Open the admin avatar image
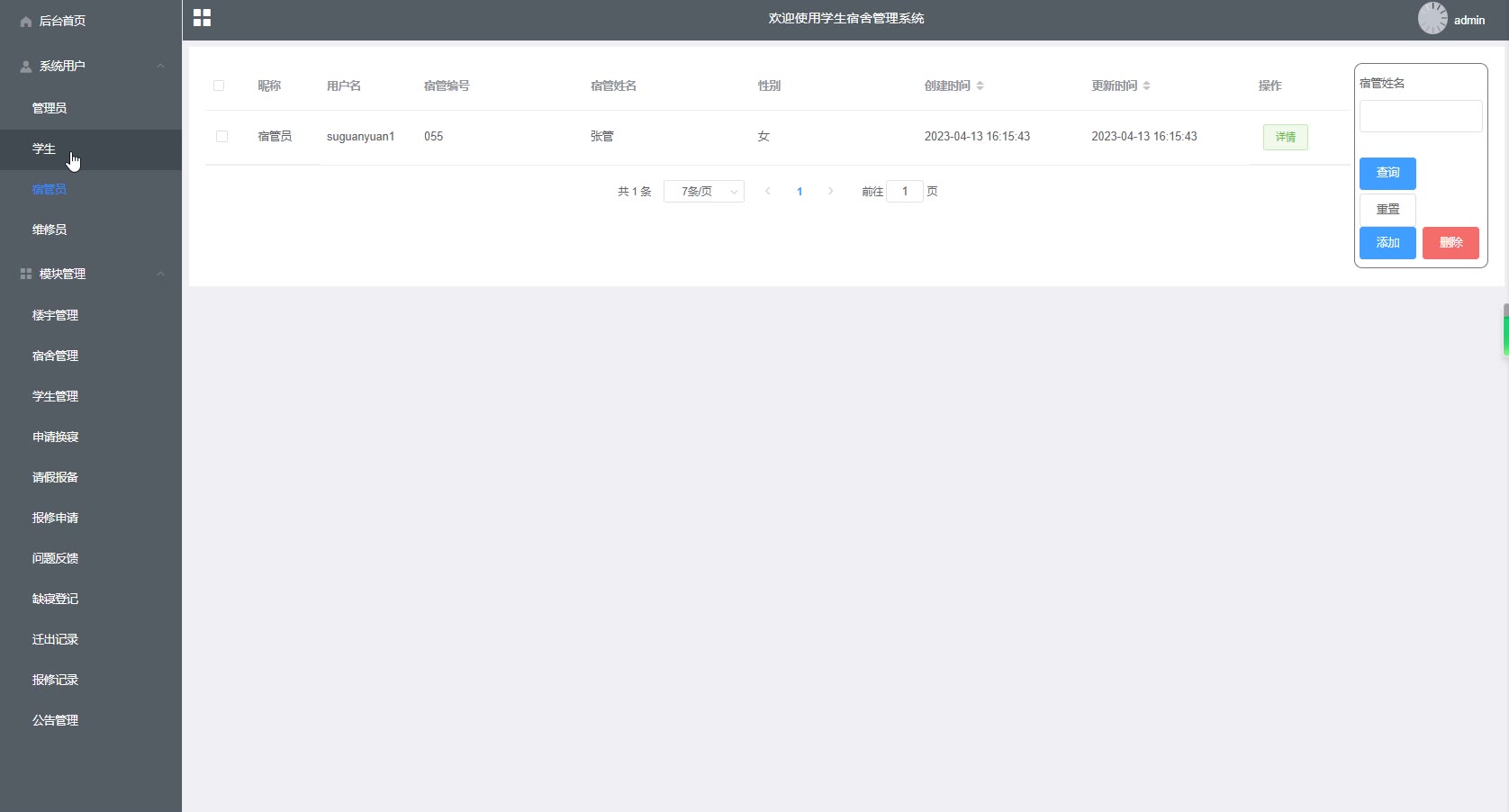1509x812 pixels. [x=1432, y=18]
